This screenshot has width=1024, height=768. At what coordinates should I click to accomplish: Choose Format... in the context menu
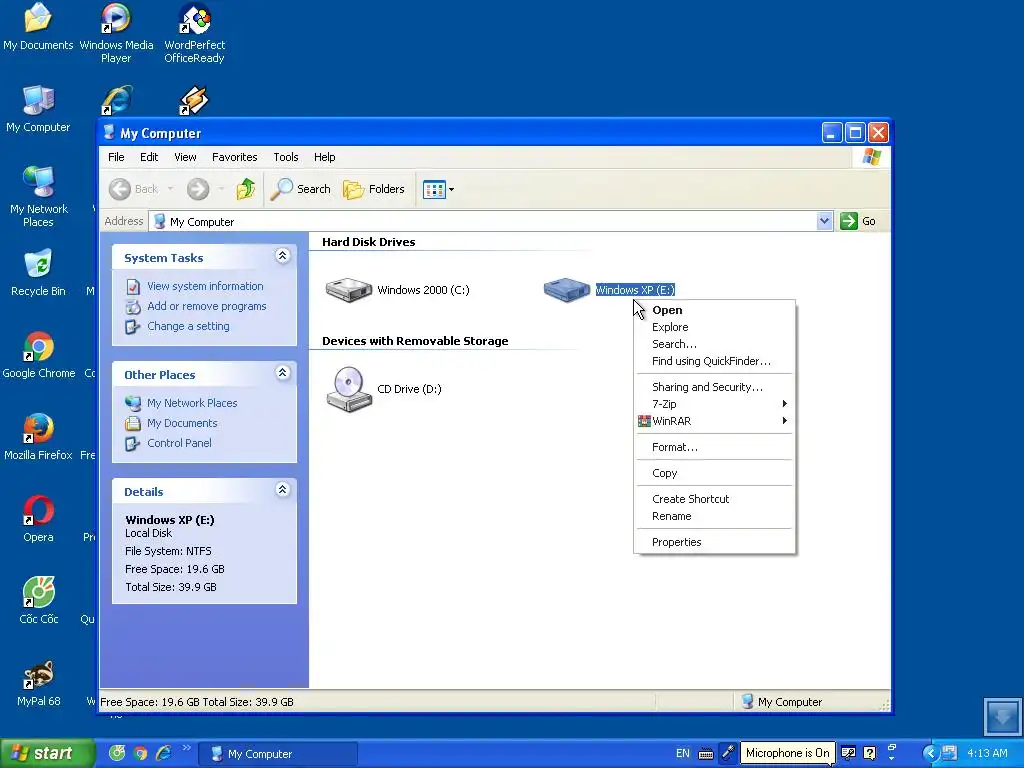pyautogui.click(x=714, y=447)
